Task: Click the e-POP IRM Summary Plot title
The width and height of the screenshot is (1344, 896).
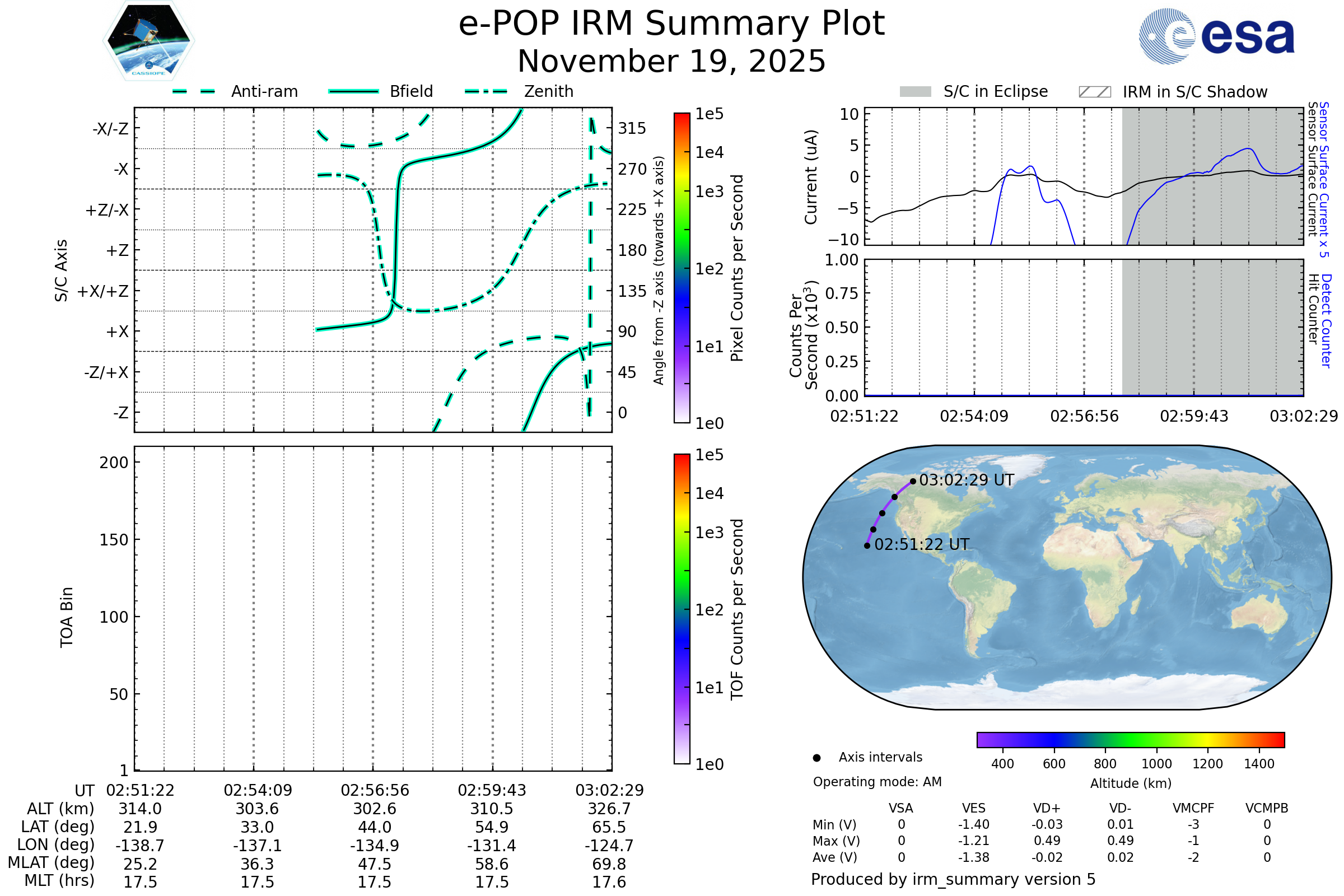Action: [671, 24]
